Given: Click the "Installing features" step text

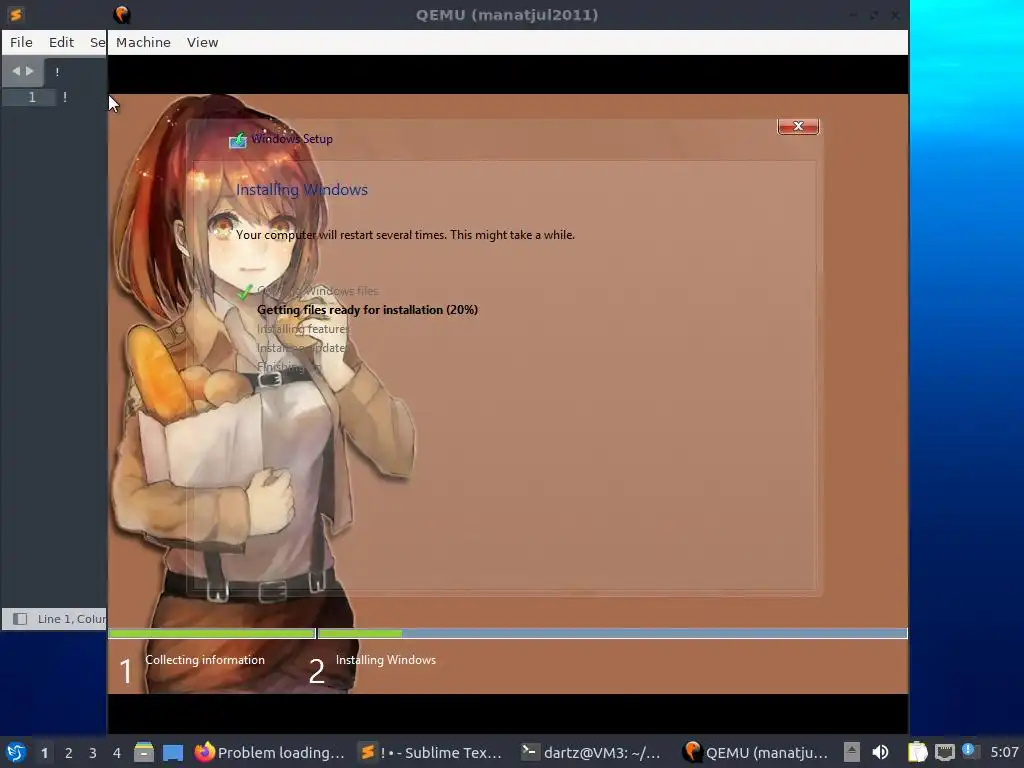Looking at the screenshot, I should [x=303, y=328].
